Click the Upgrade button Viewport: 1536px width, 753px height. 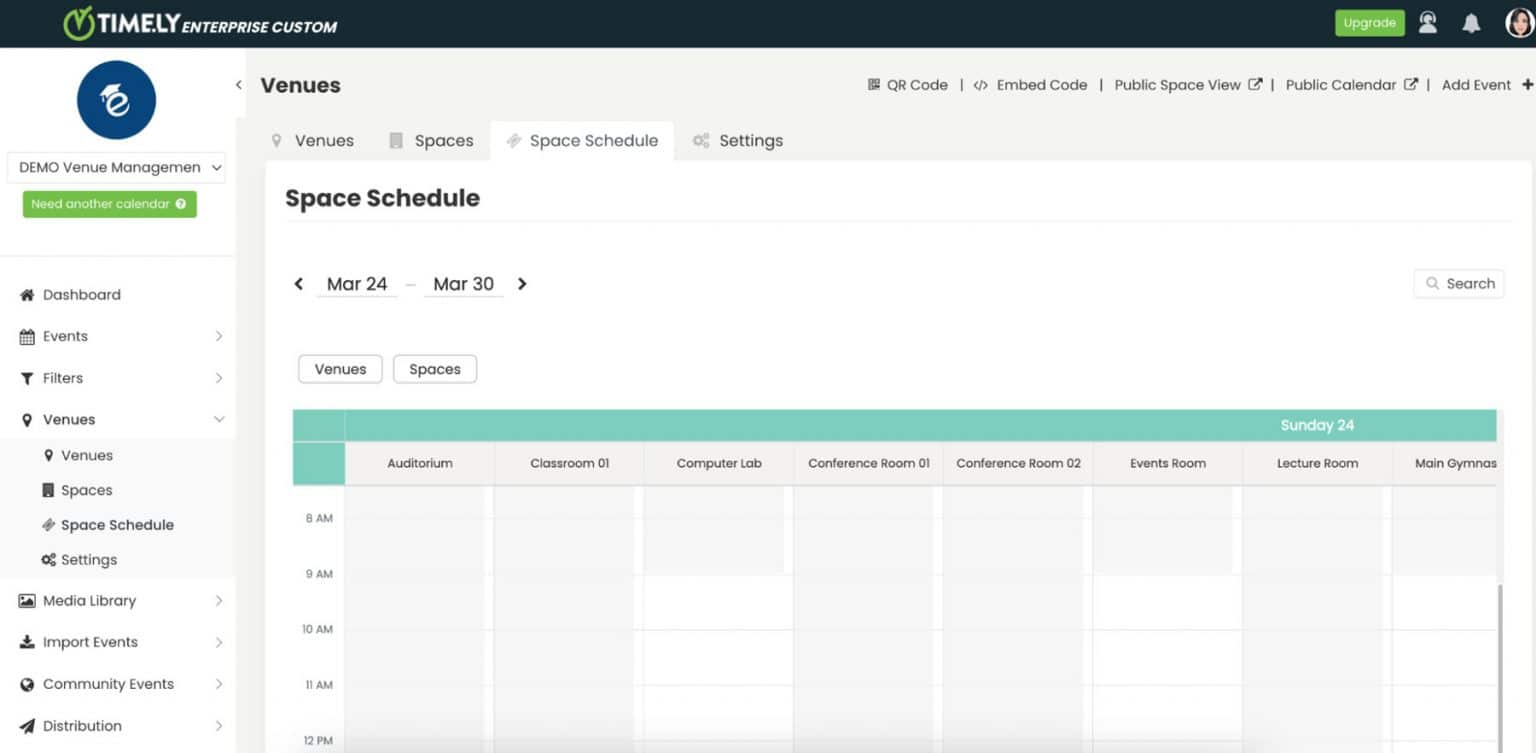(1369, 22)
